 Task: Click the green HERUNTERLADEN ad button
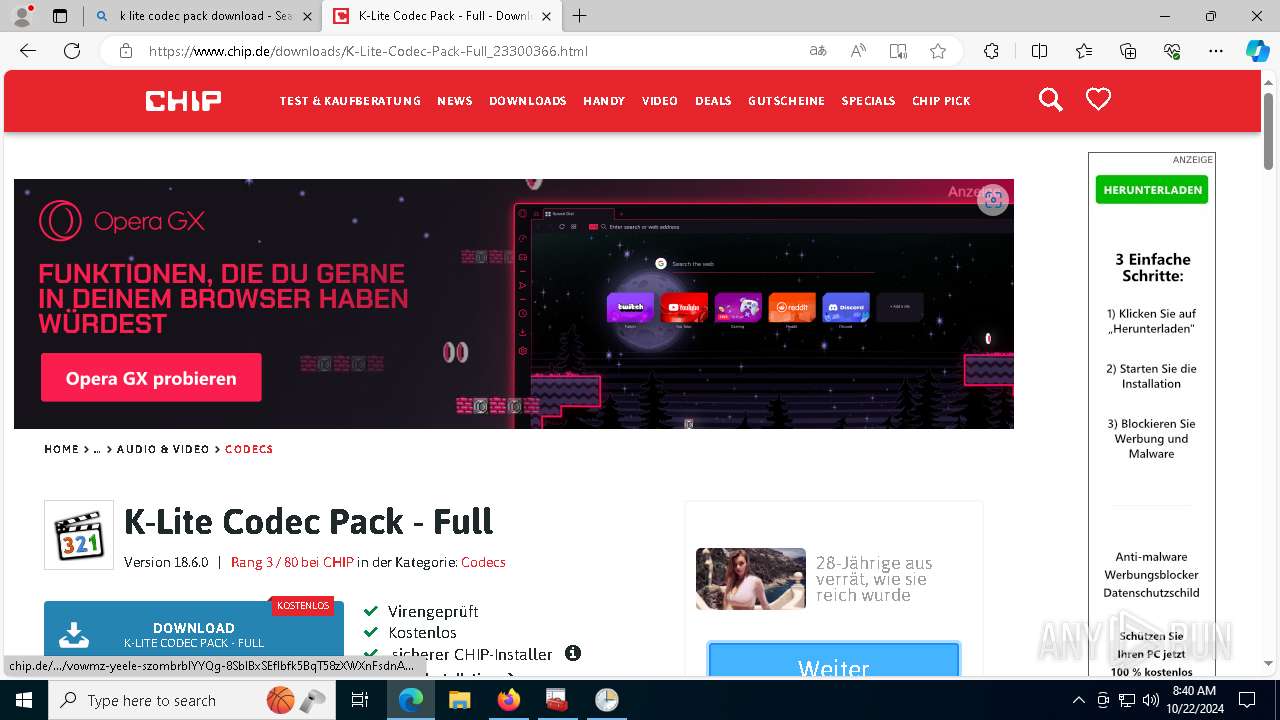[x=1151, y=190]
